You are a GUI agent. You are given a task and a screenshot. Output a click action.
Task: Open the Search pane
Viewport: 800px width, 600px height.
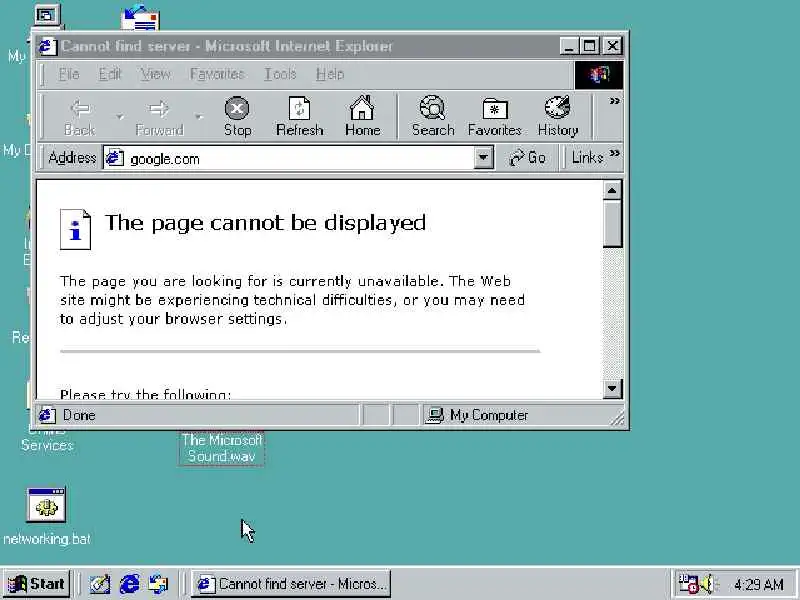pos(433,117)
